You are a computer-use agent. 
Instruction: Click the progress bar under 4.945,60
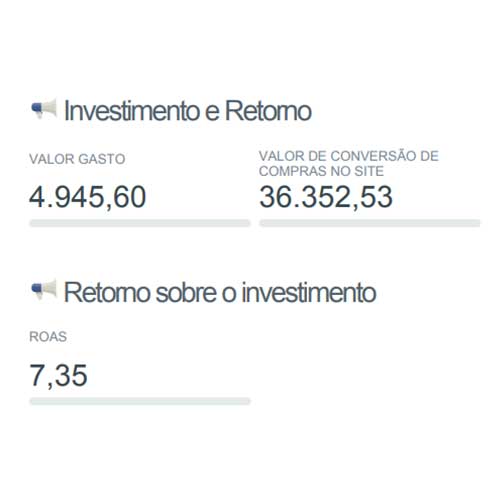140,223
